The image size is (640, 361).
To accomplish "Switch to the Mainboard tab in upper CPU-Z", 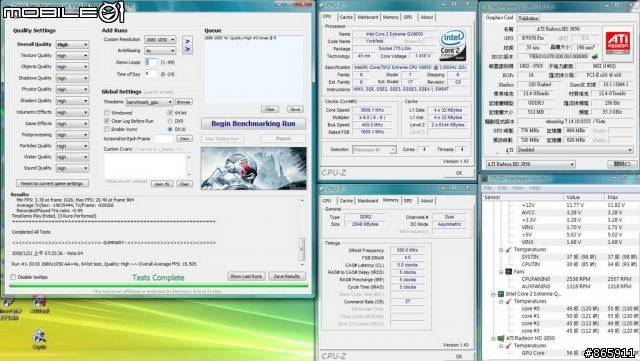I will [368, 17].
